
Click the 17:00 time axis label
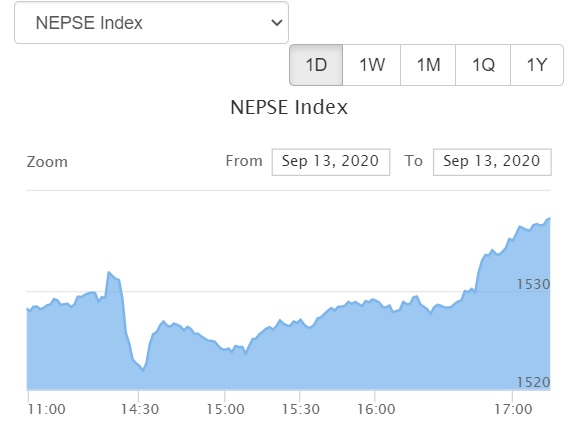[513, 409]
